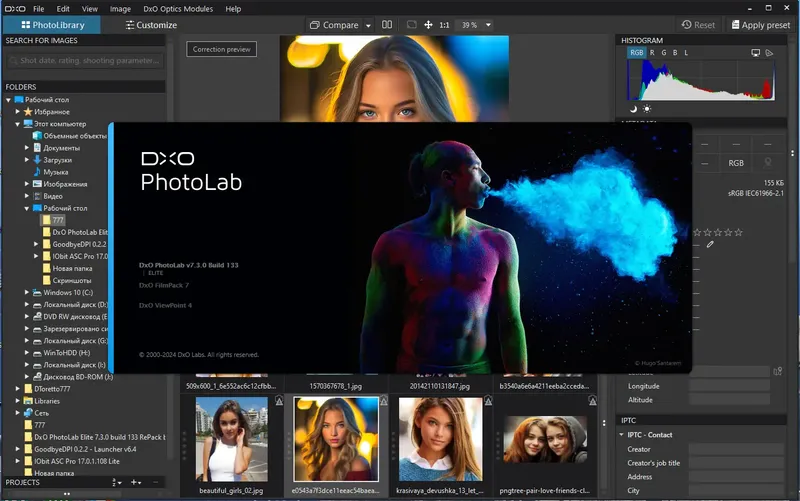Click the Longitude input field
Screen dimensions: 800x501
tap(729, 386)
